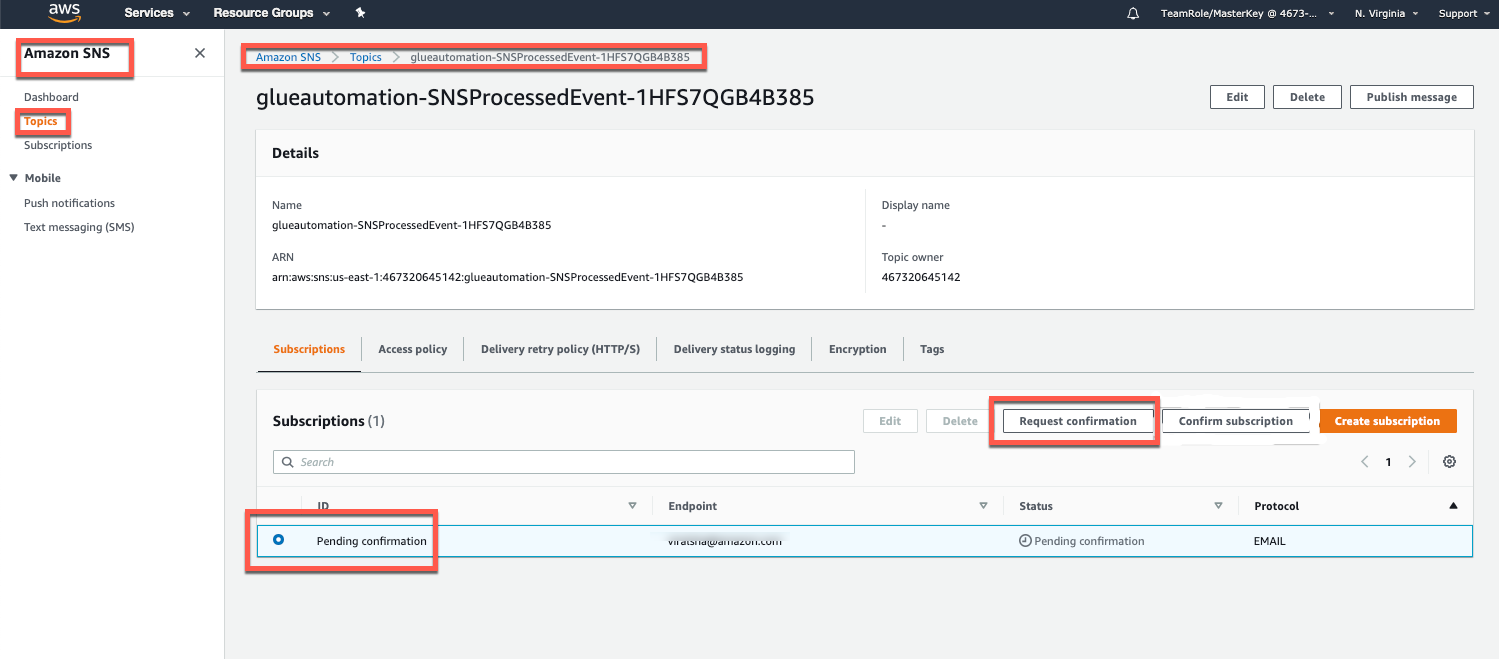Screen dimensions: 1499x659
Task: Open Text messaging (SMS) in the sidebar
Action: click(79, 227)
